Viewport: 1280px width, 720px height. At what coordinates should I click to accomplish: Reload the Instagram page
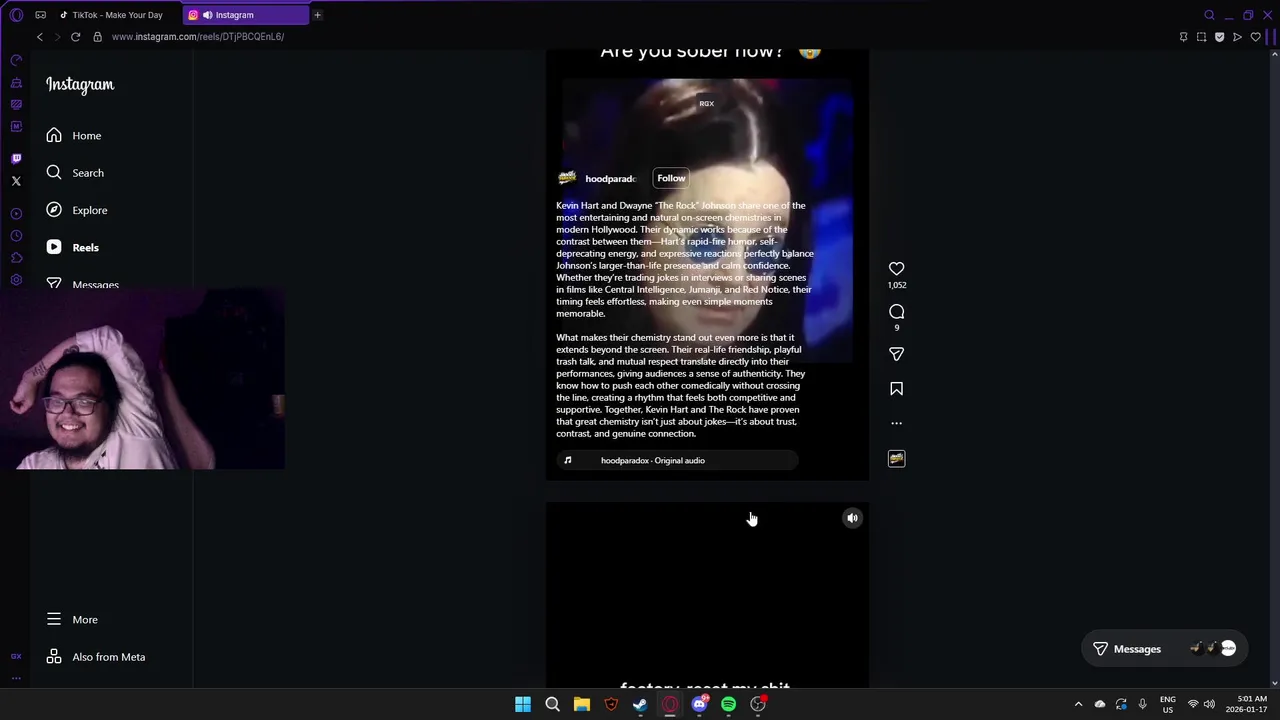pos(75,37)
